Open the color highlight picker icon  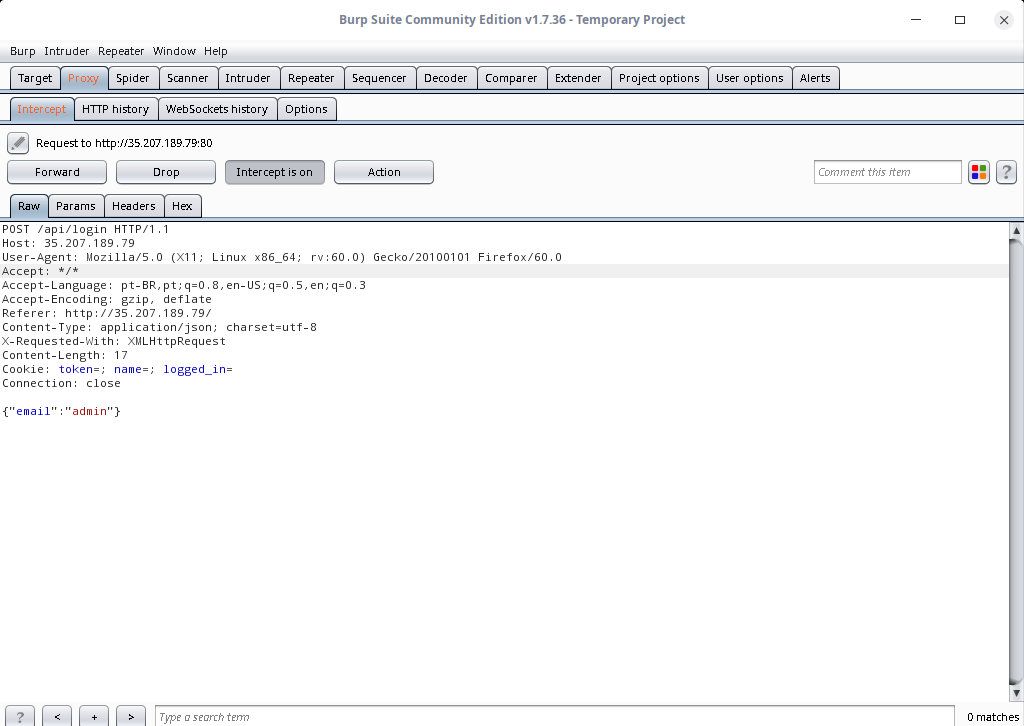(978, 172)
